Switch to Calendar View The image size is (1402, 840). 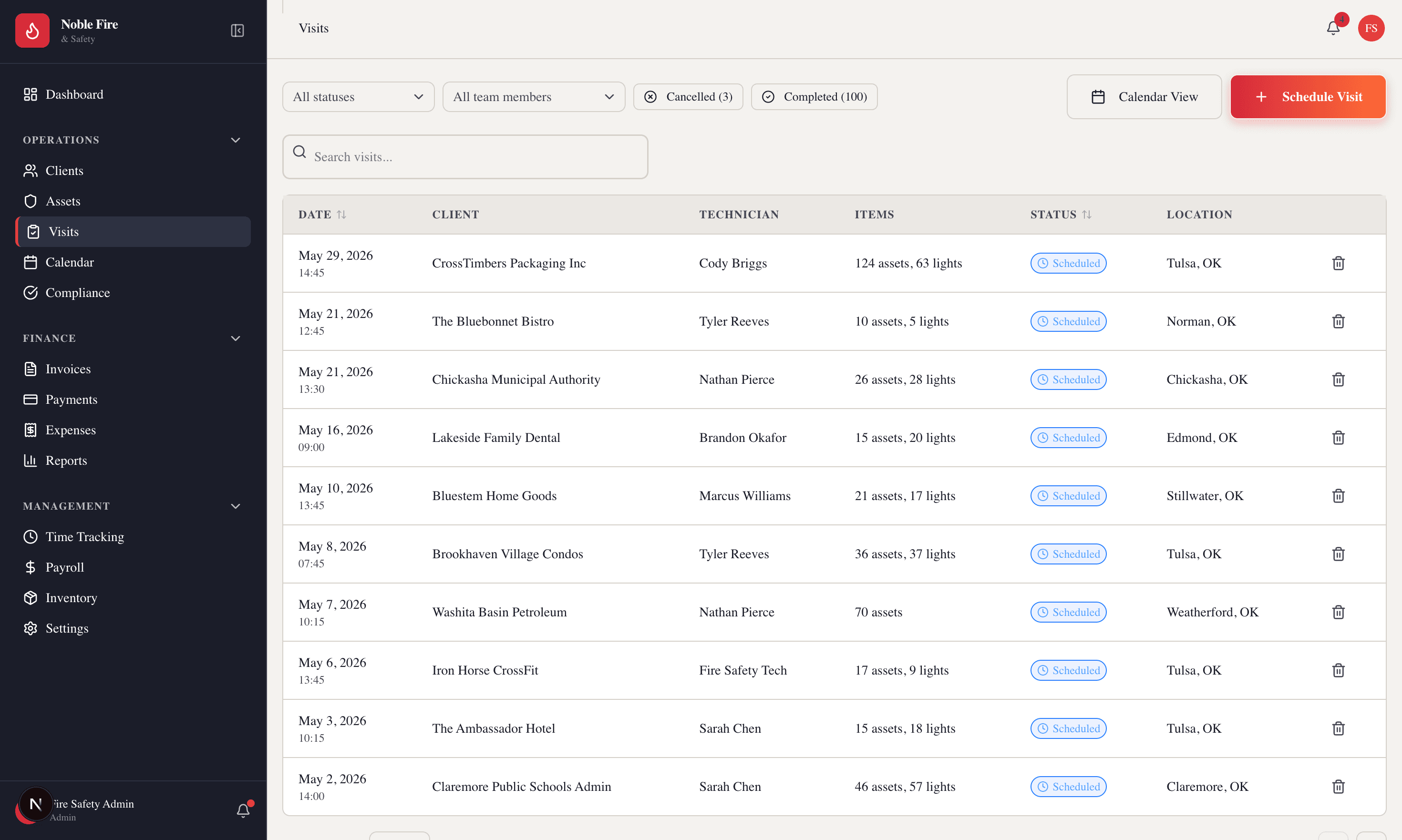click(x=1144, y=97)
